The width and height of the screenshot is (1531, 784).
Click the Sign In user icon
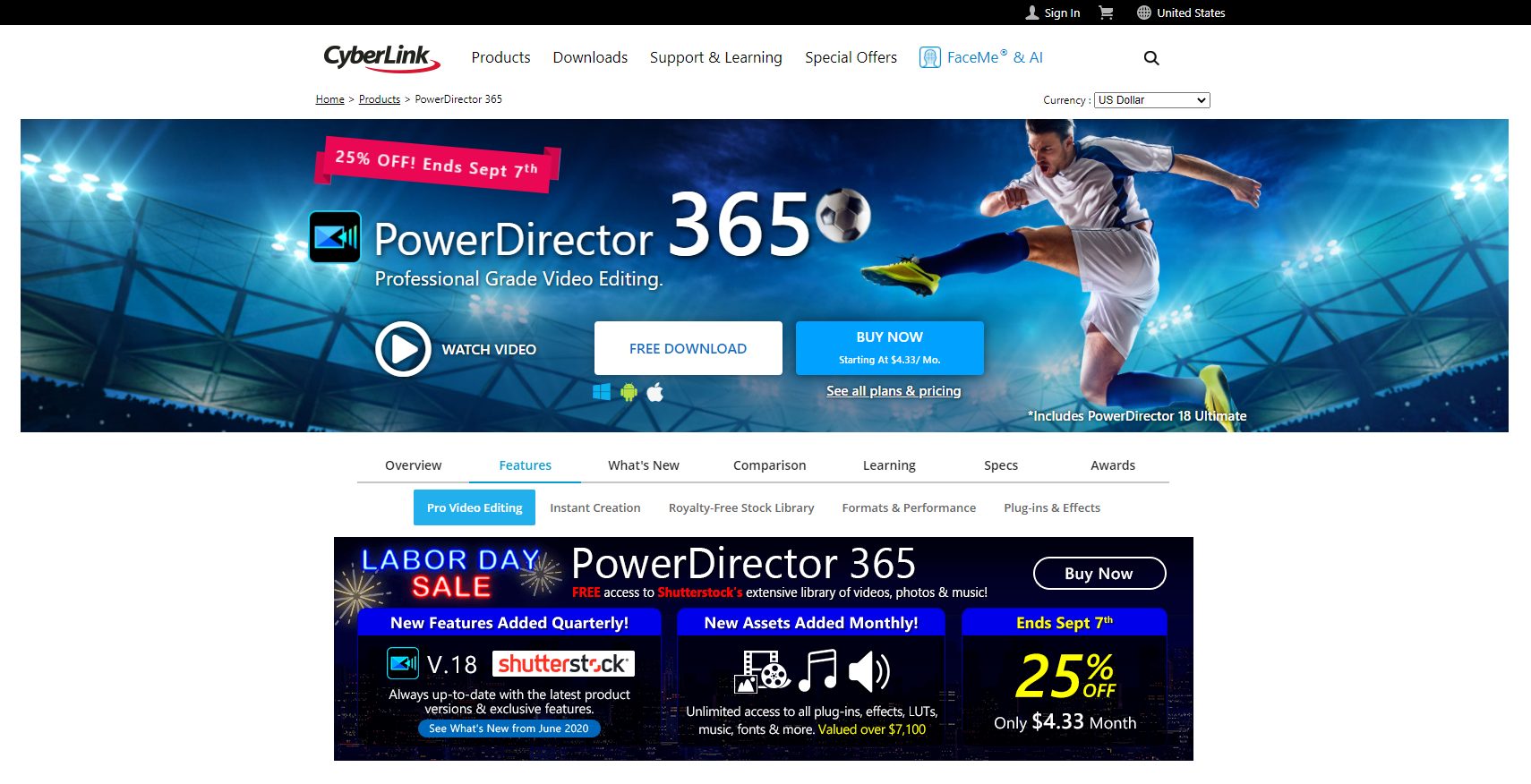click(x=1032, y=13)
